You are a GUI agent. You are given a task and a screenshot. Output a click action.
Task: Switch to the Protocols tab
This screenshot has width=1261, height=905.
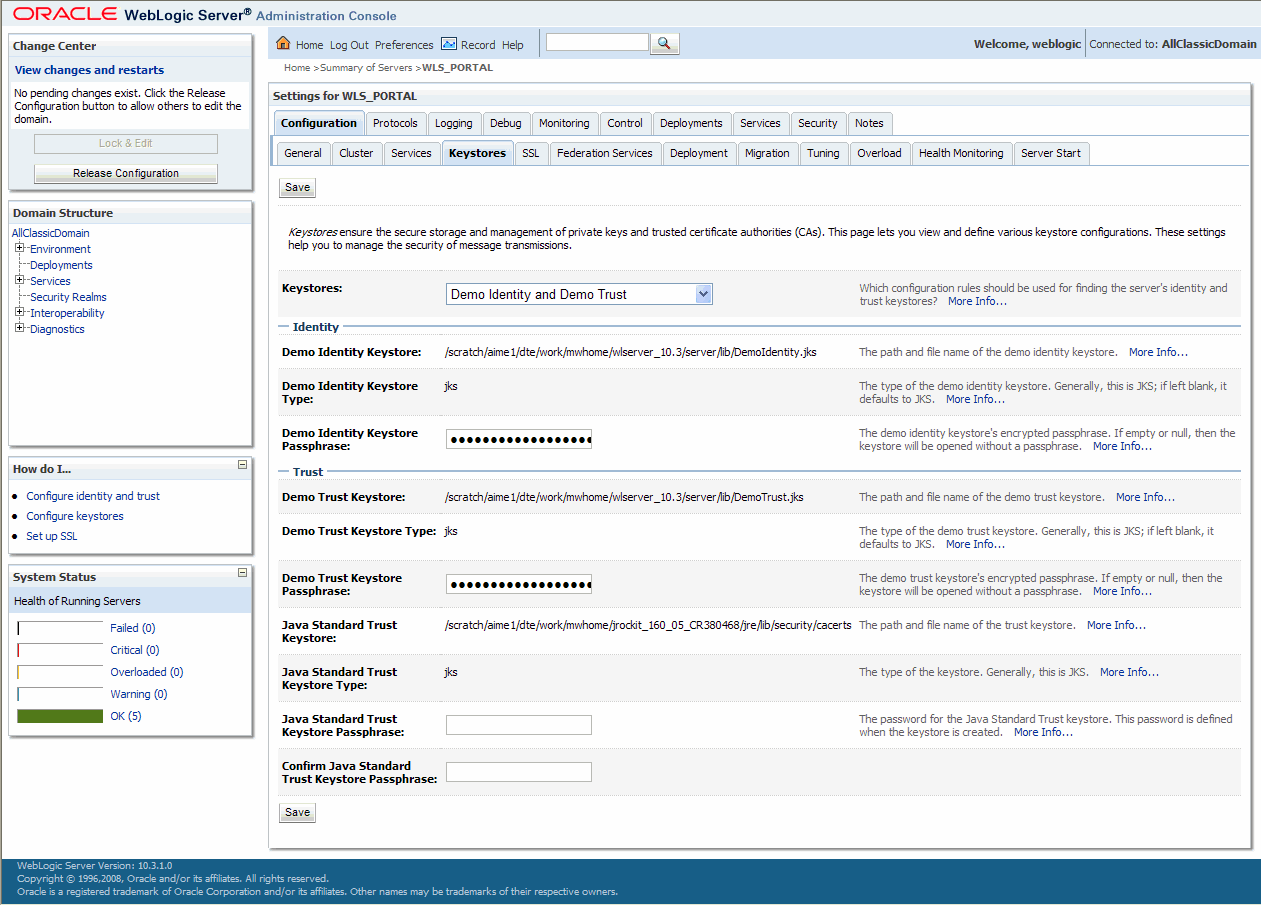coord(395,123)
